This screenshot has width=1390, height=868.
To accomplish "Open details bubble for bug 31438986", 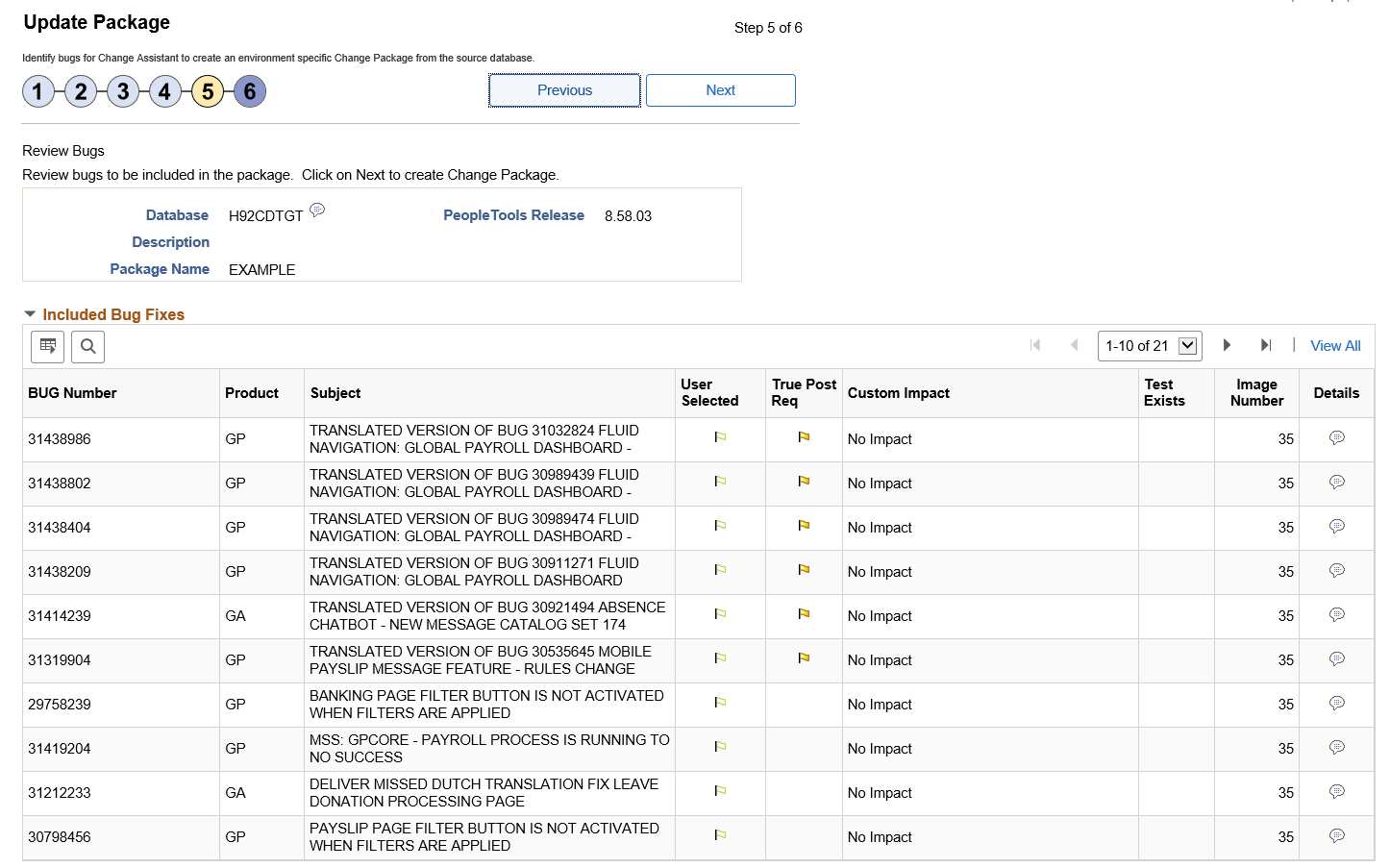I will pos(1336,438).
